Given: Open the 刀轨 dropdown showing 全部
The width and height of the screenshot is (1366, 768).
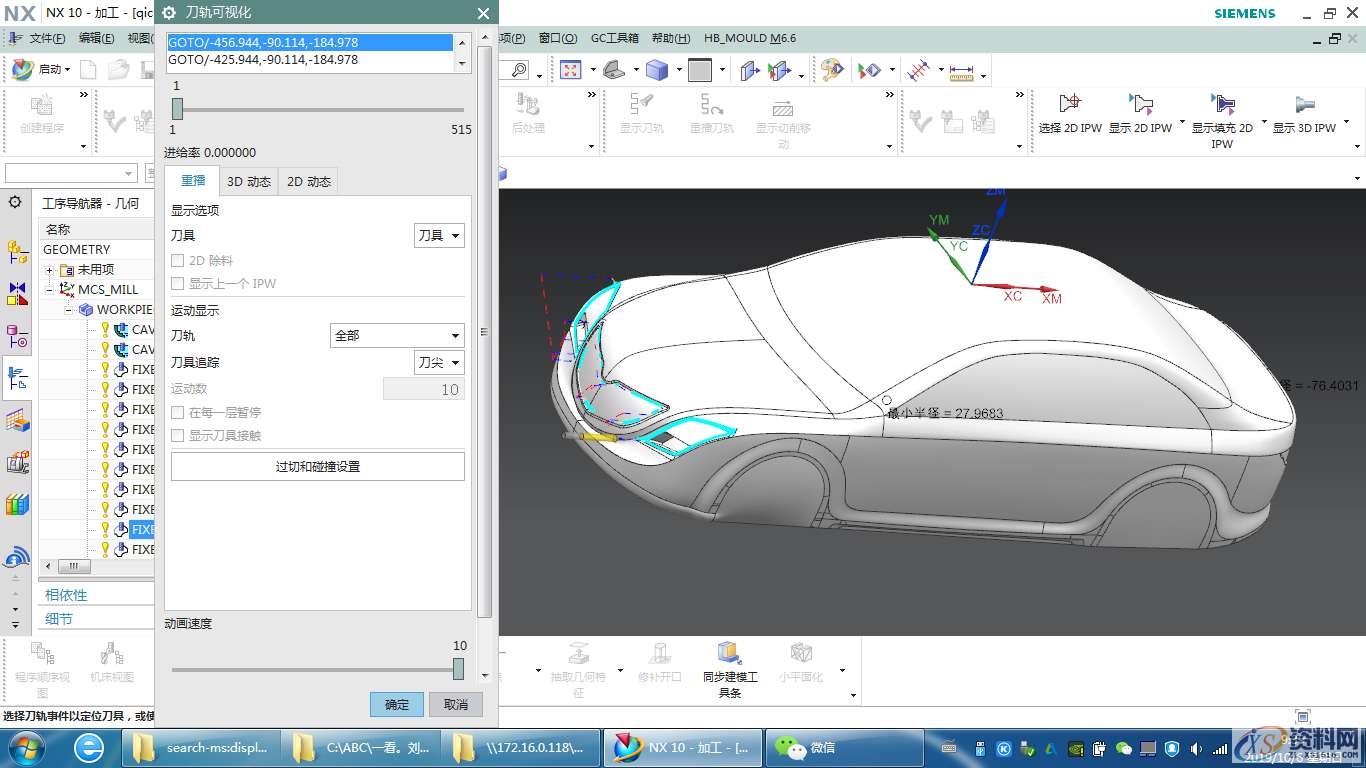Looking at the screenshot, I should click(397, 336).
